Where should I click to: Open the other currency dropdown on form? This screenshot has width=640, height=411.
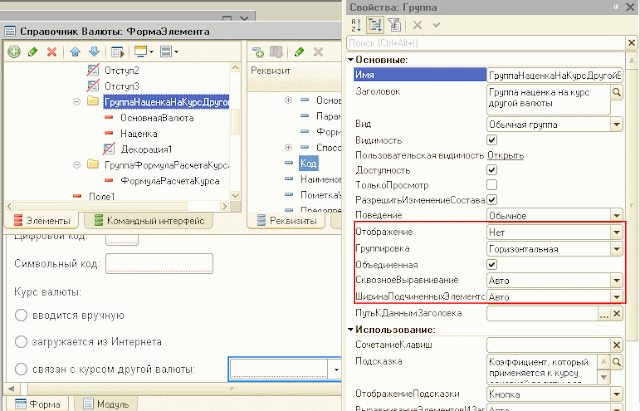click(x=336, y=369)
